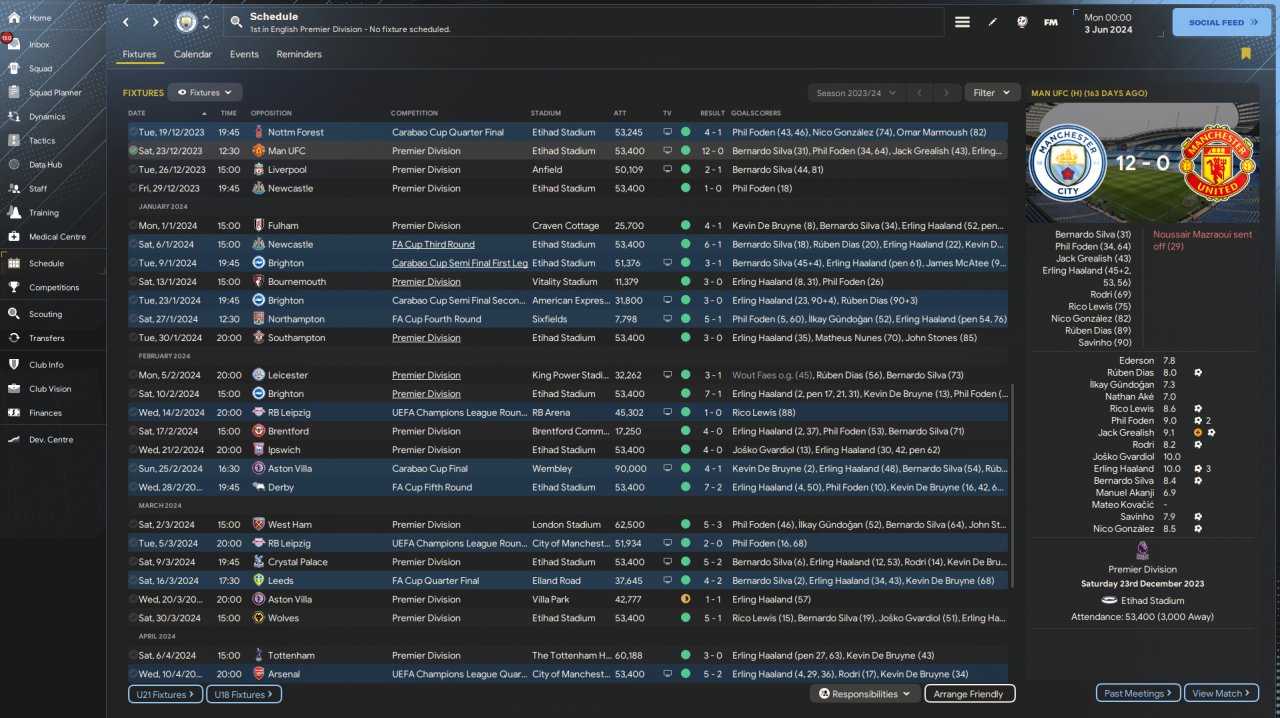This screenshot has height=718, width=1280.
Task: Open Club Info shield icon
Action: [x=15, y=365]
